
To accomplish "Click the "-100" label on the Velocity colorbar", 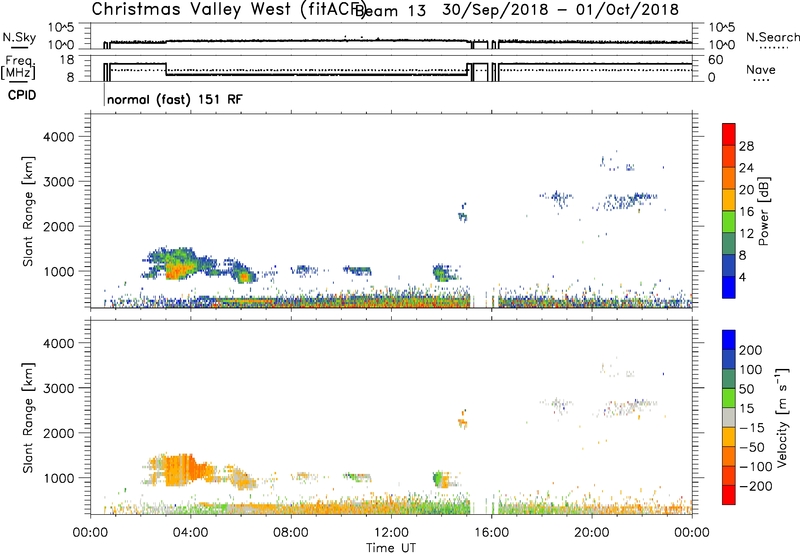I will 756,467.
